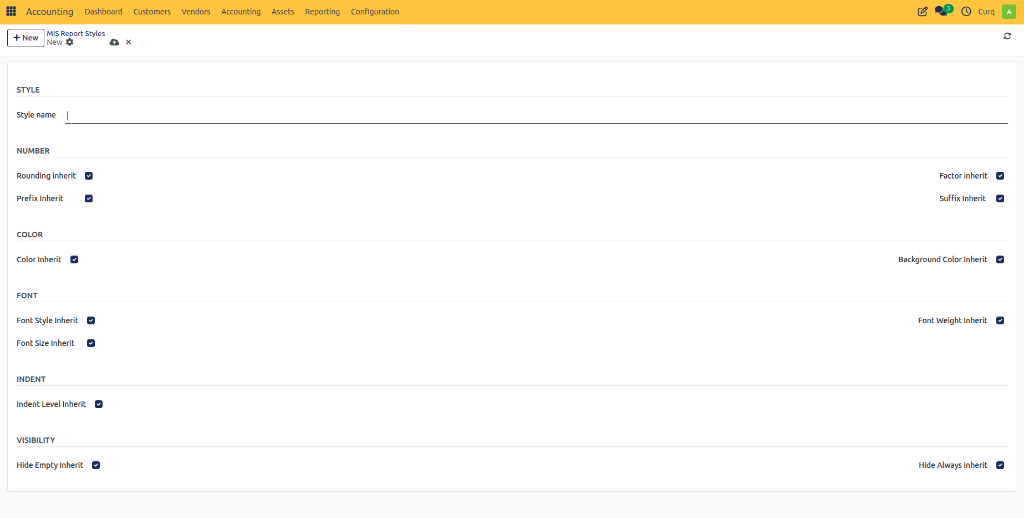Toggle Font Size Inherit checkbox
1024x518 pixels.
pyautogui.click(x=91, y=343)
